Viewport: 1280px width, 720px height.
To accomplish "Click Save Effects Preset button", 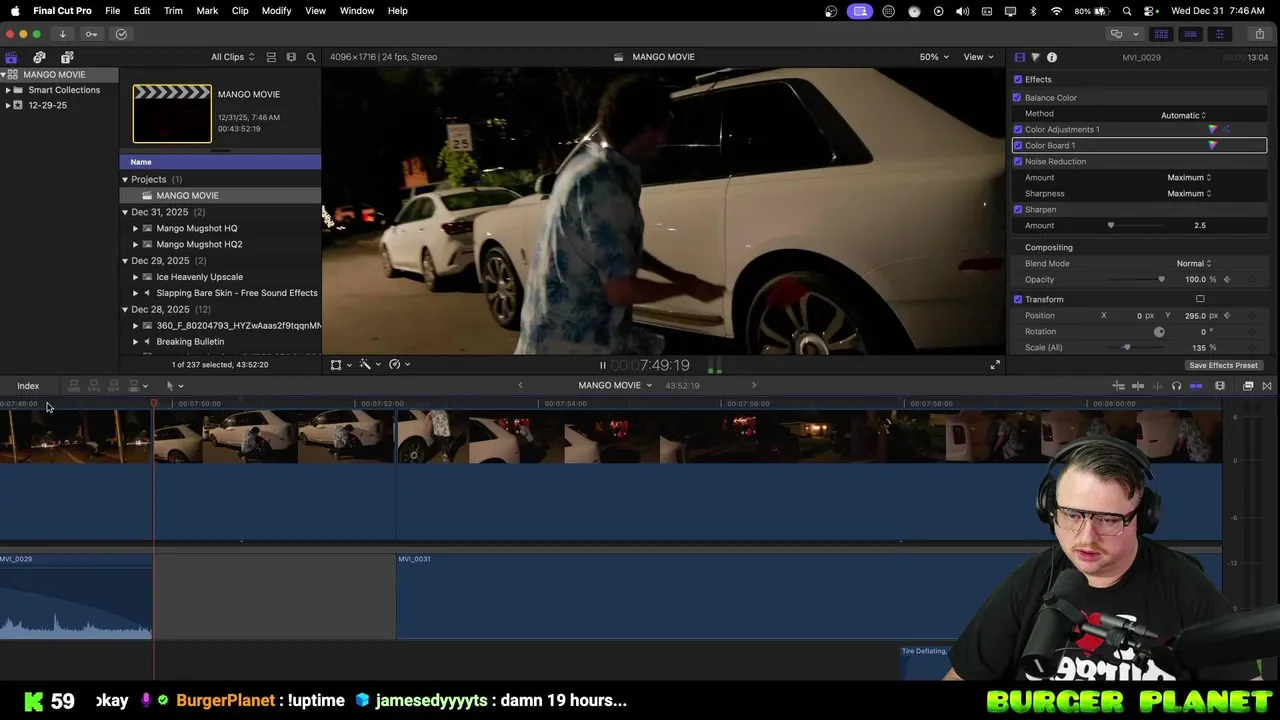I will [1223, 365].
